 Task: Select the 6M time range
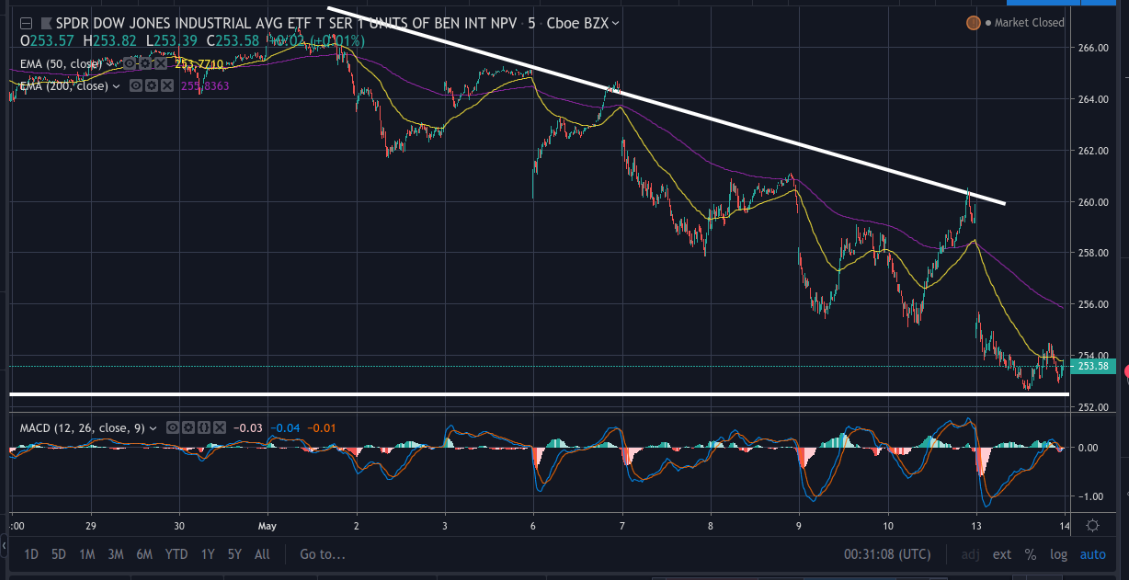(x=144, y=555)
